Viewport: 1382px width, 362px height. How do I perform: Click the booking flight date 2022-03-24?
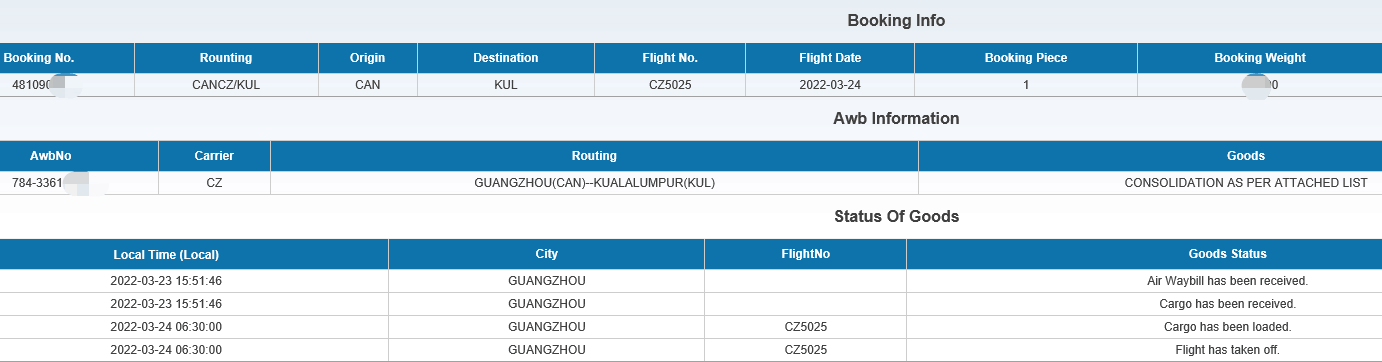(830, 85)
